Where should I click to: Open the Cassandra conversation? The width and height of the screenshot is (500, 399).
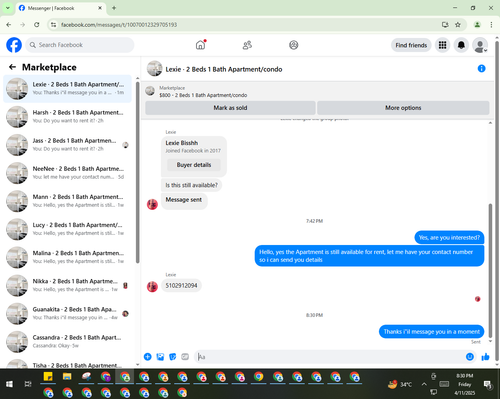click(67, 342)
